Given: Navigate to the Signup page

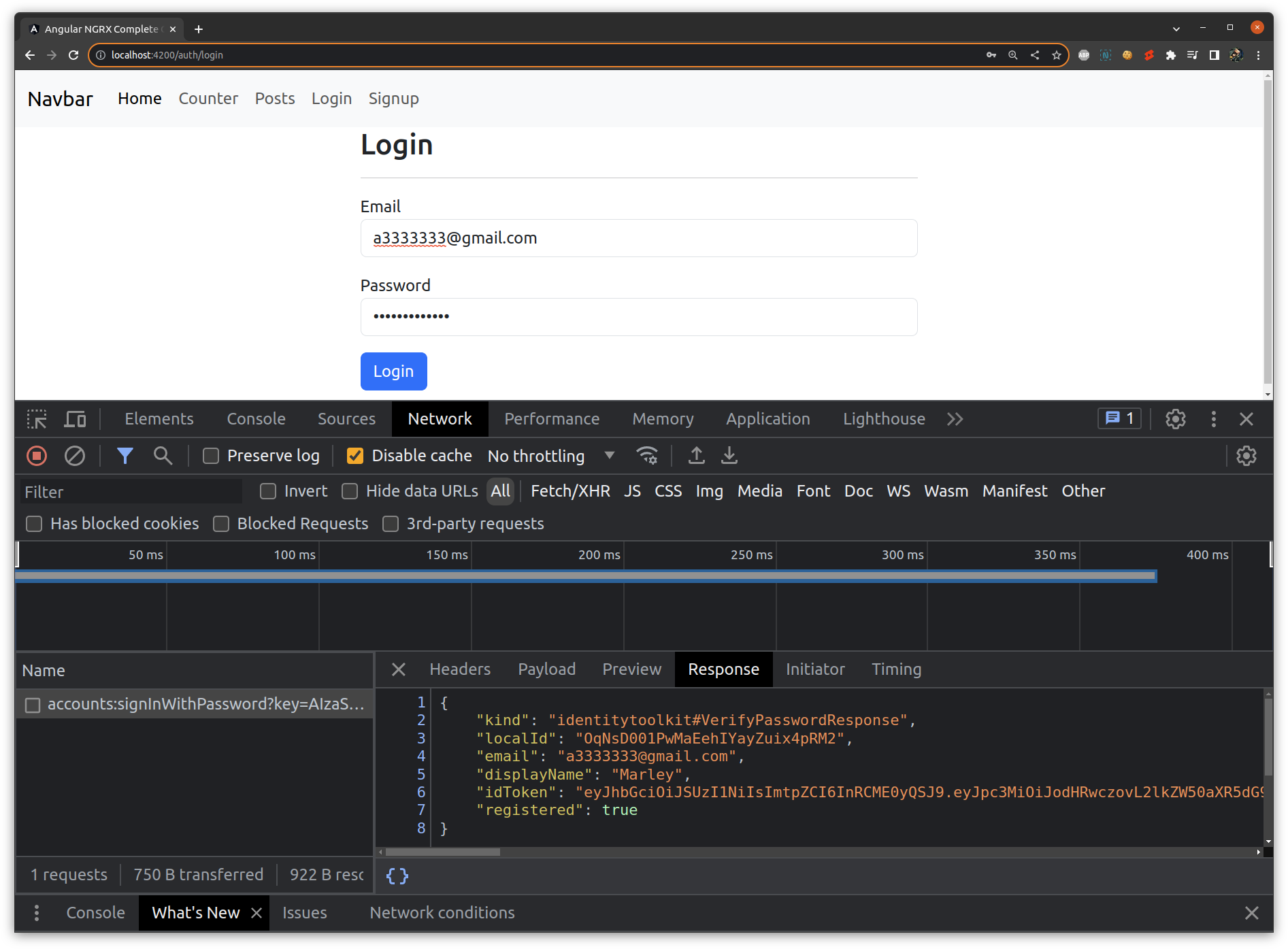Looking at the screenshot, I should tap(394, 99).
